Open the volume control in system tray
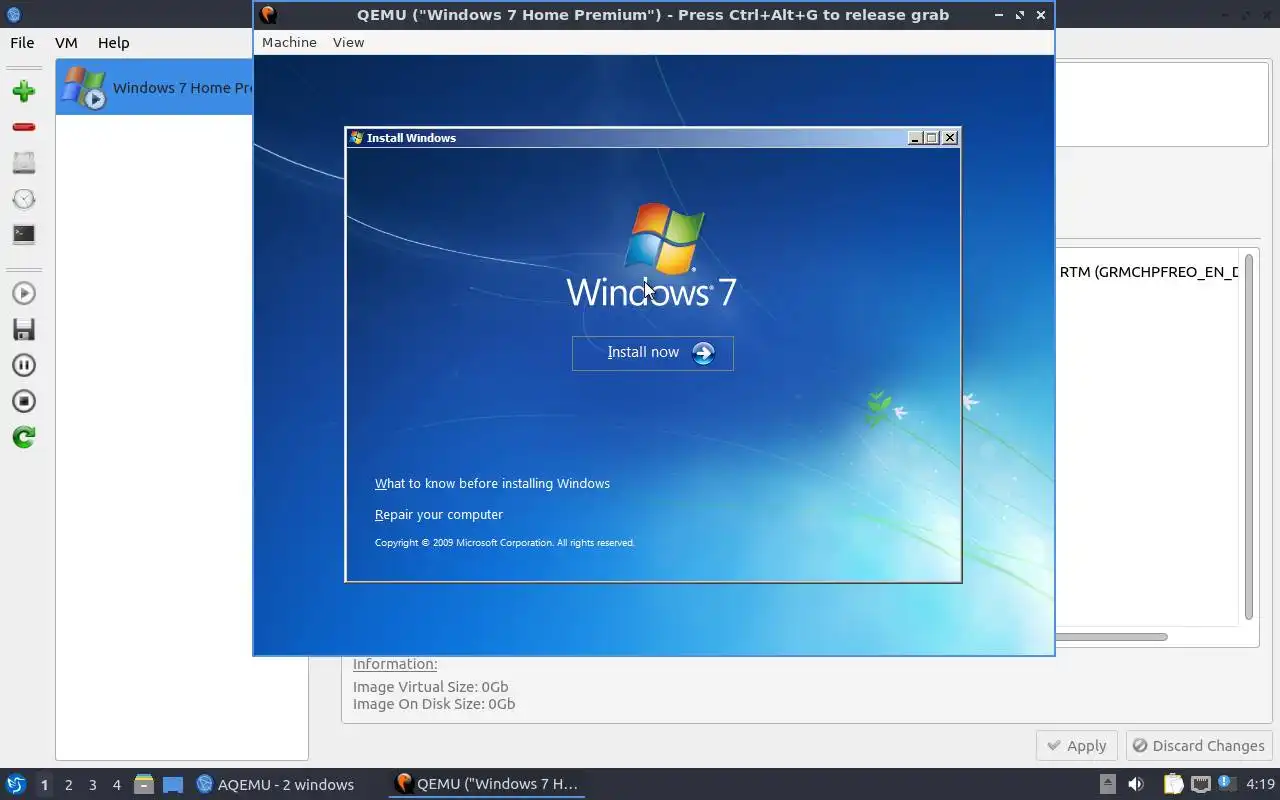This screenshot has height=800, width=1280. 1136,784
